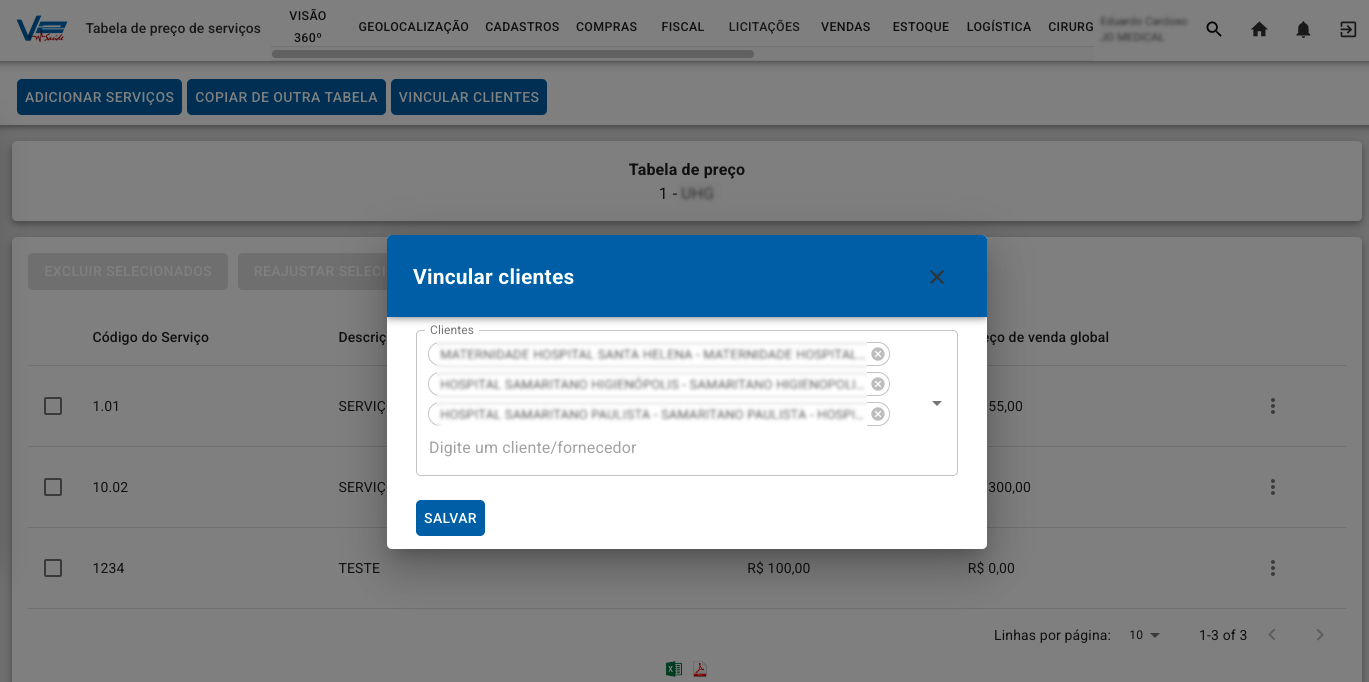1369x682 pixels.
Task: Open Cadastros menu
Action: tap(522, 27)
